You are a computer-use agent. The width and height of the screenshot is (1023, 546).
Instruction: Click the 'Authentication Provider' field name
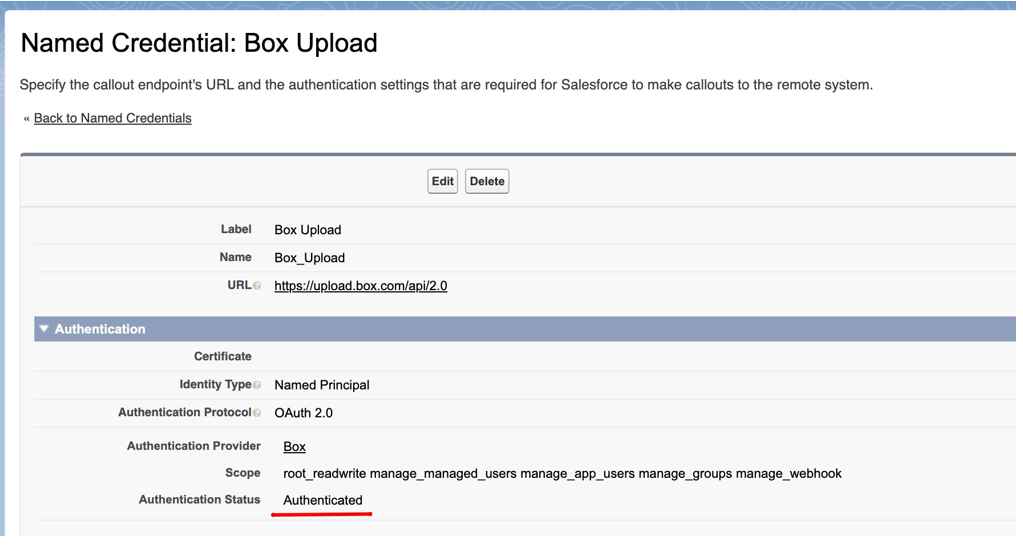point(194,446)
